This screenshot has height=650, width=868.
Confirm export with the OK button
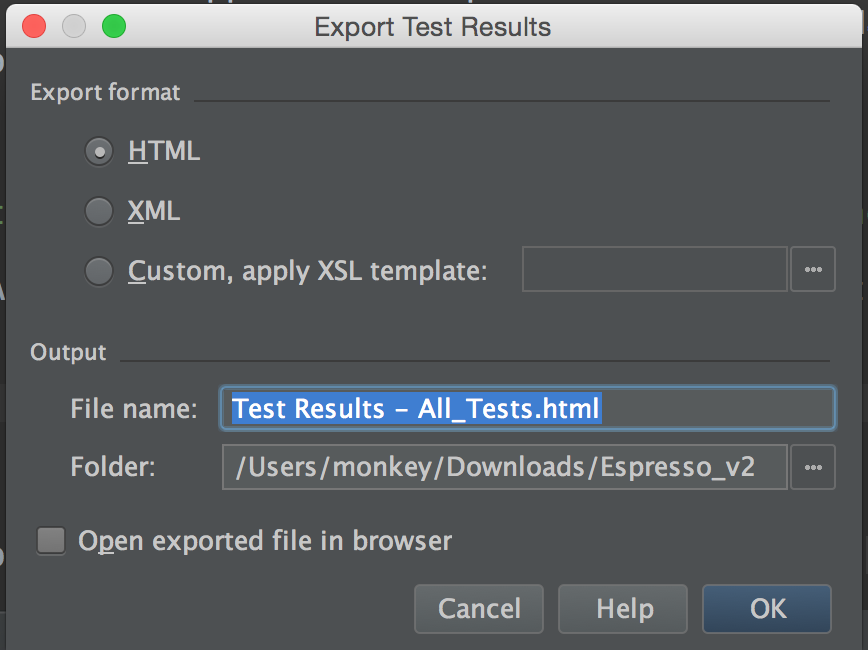(x=767, y=608)
